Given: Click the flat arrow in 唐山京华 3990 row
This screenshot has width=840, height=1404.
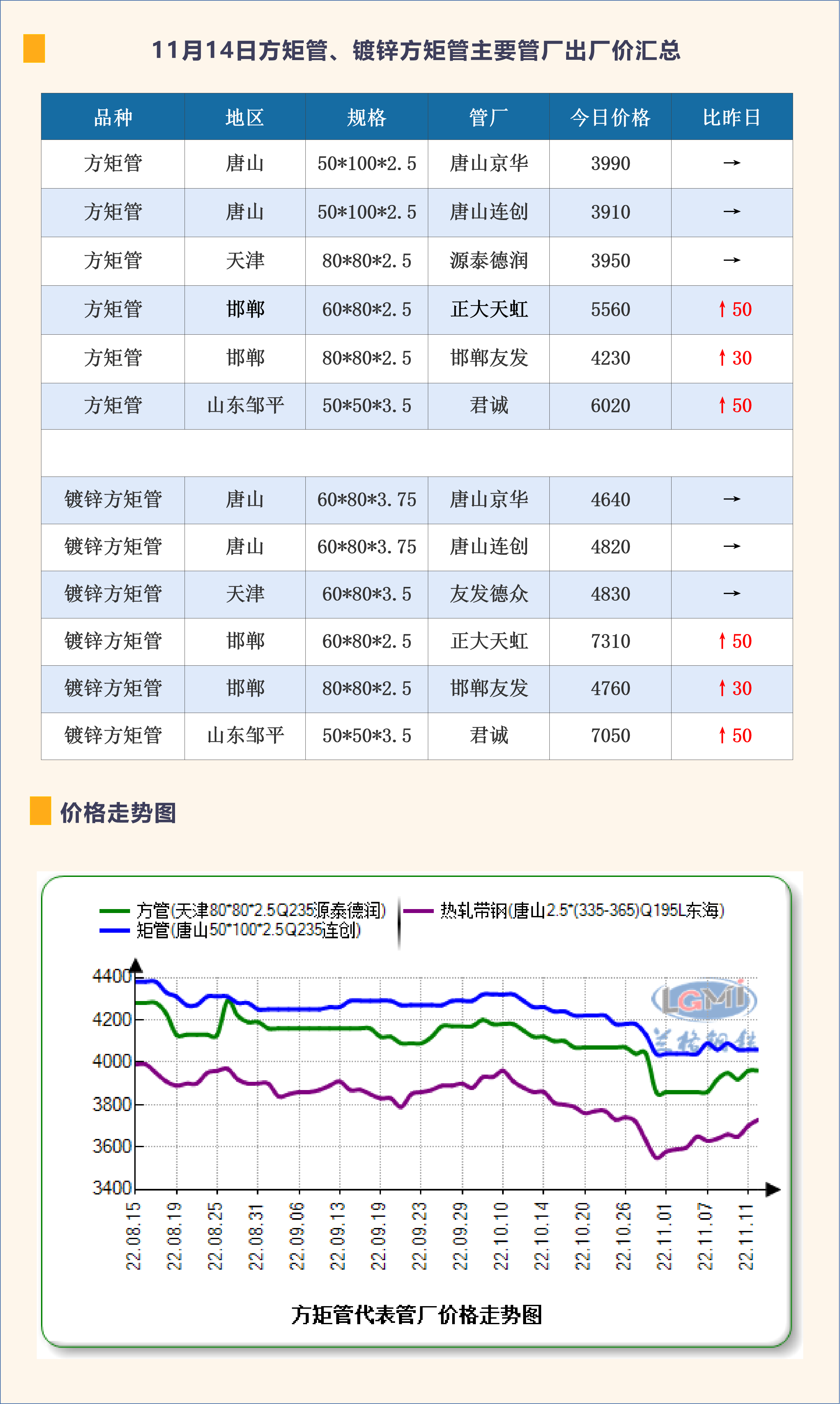Looking at the screenshot, I should 731,163.
